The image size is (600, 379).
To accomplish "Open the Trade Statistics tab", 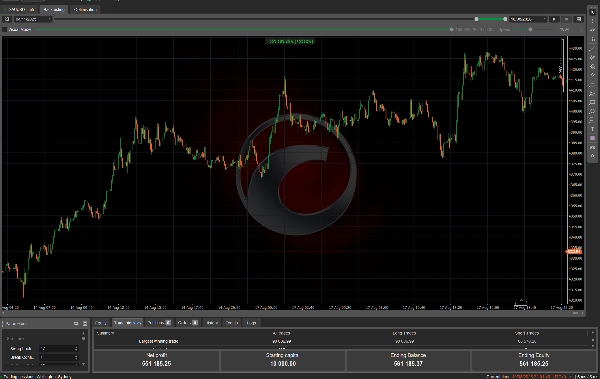I will click(127, 323).
